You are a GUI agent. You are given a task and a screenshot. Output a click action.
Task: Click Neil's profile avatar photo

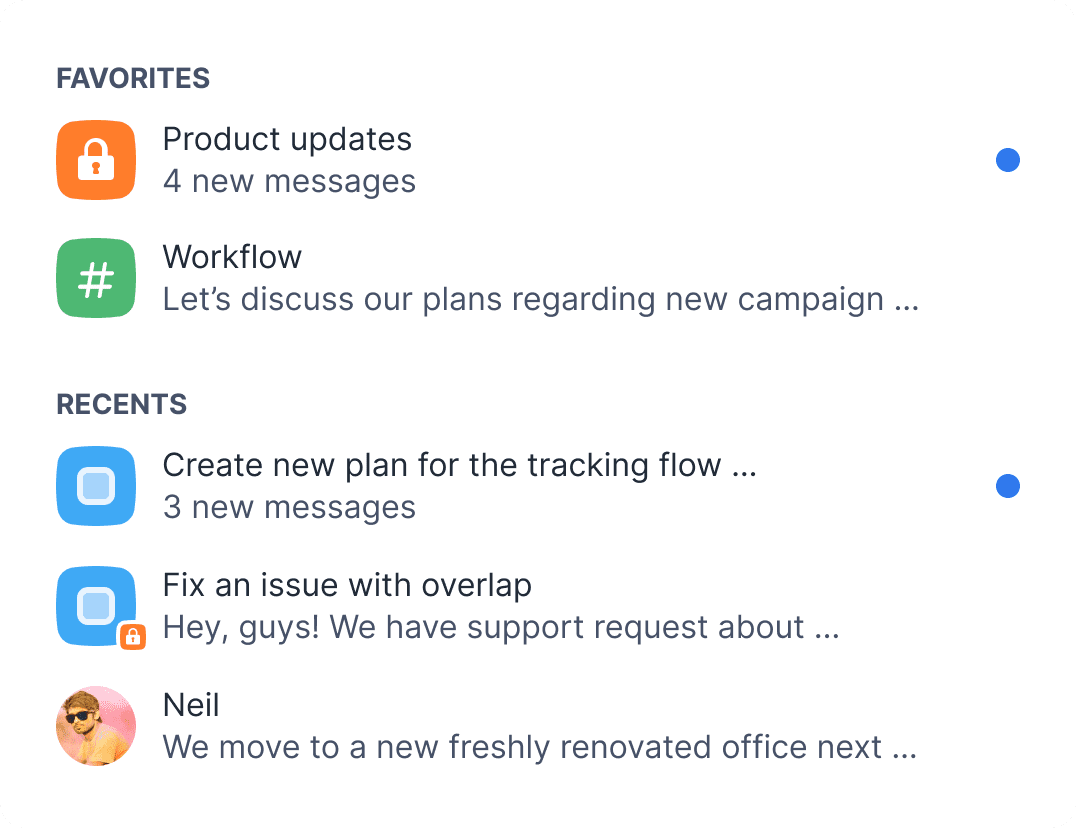96,726
